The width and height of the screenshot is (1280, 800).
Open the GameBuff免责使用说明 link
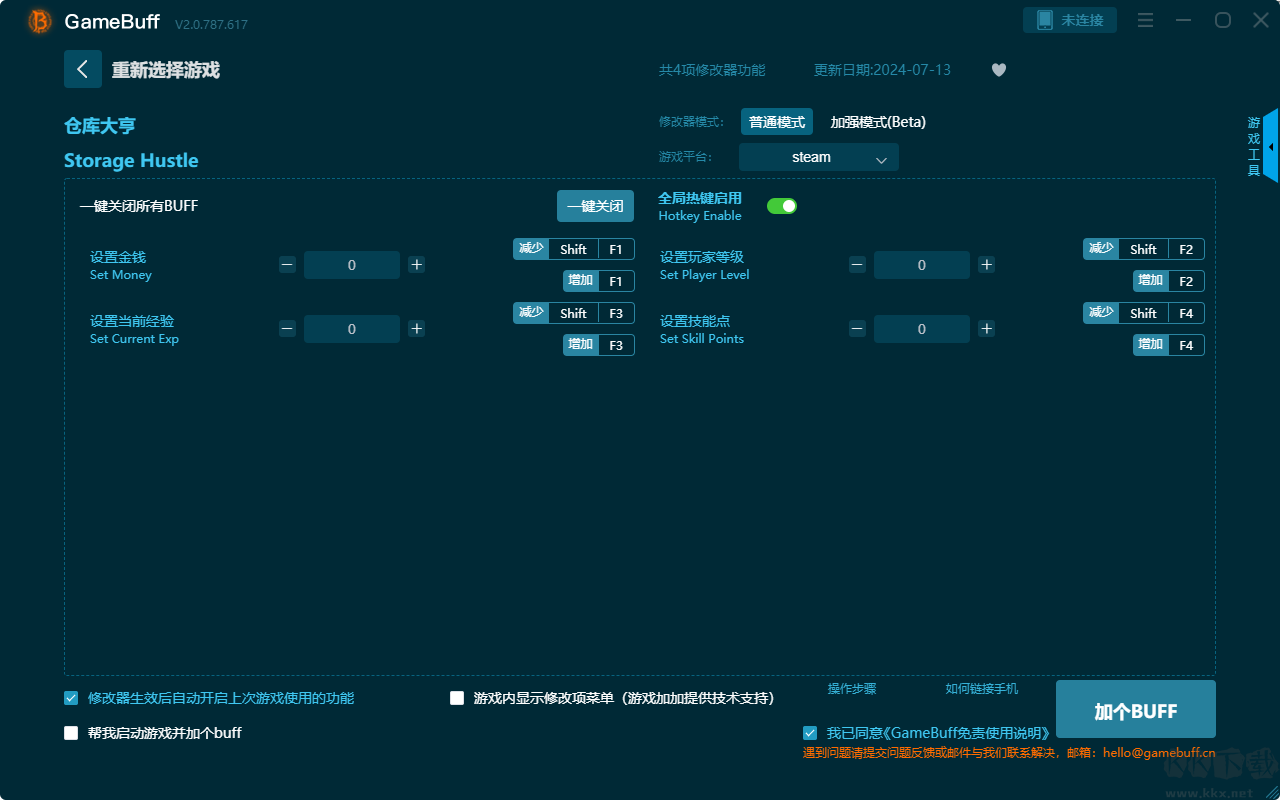(969, 733)
